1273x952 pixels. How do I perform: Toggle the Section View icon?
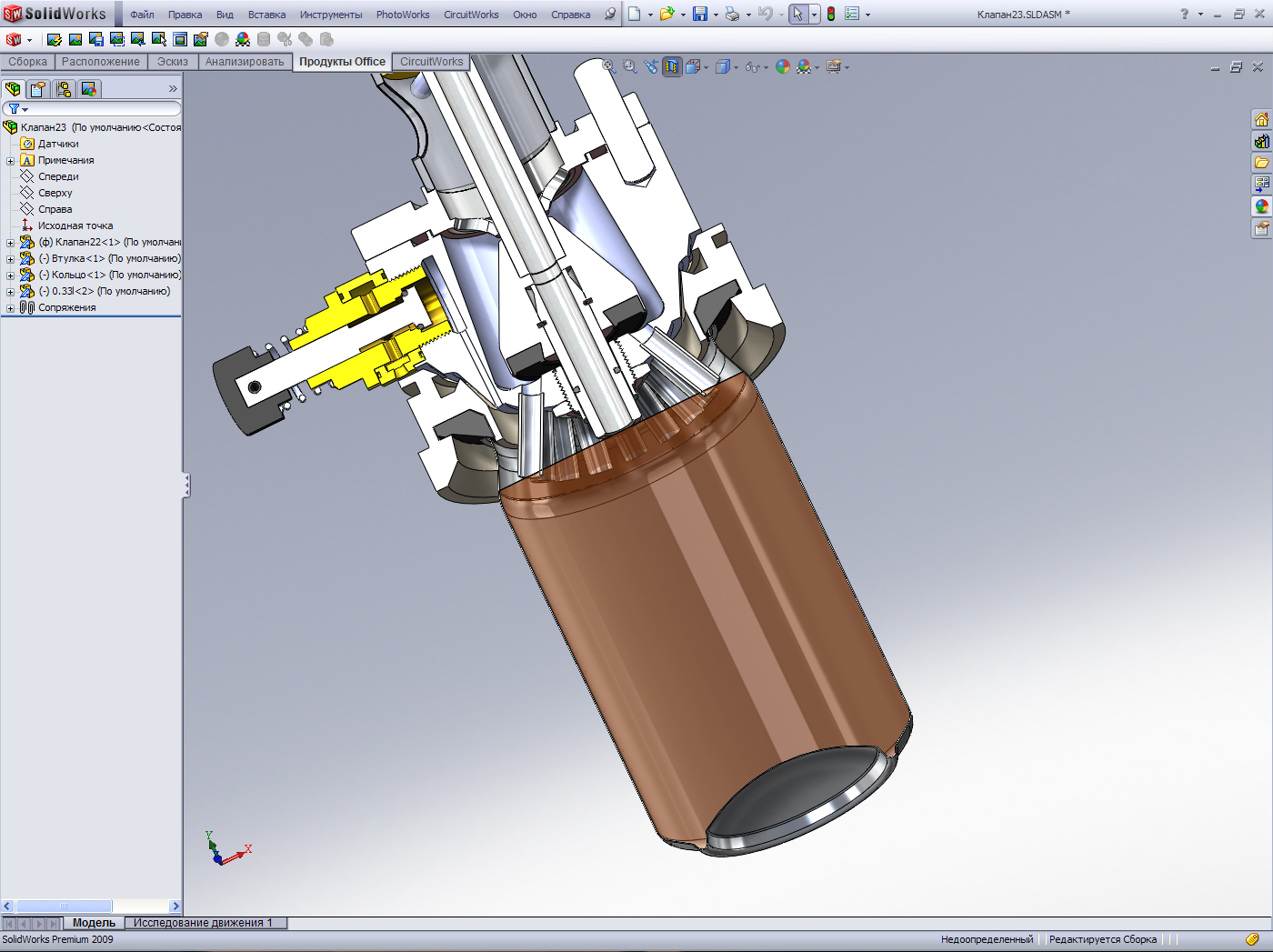(672, 66)
